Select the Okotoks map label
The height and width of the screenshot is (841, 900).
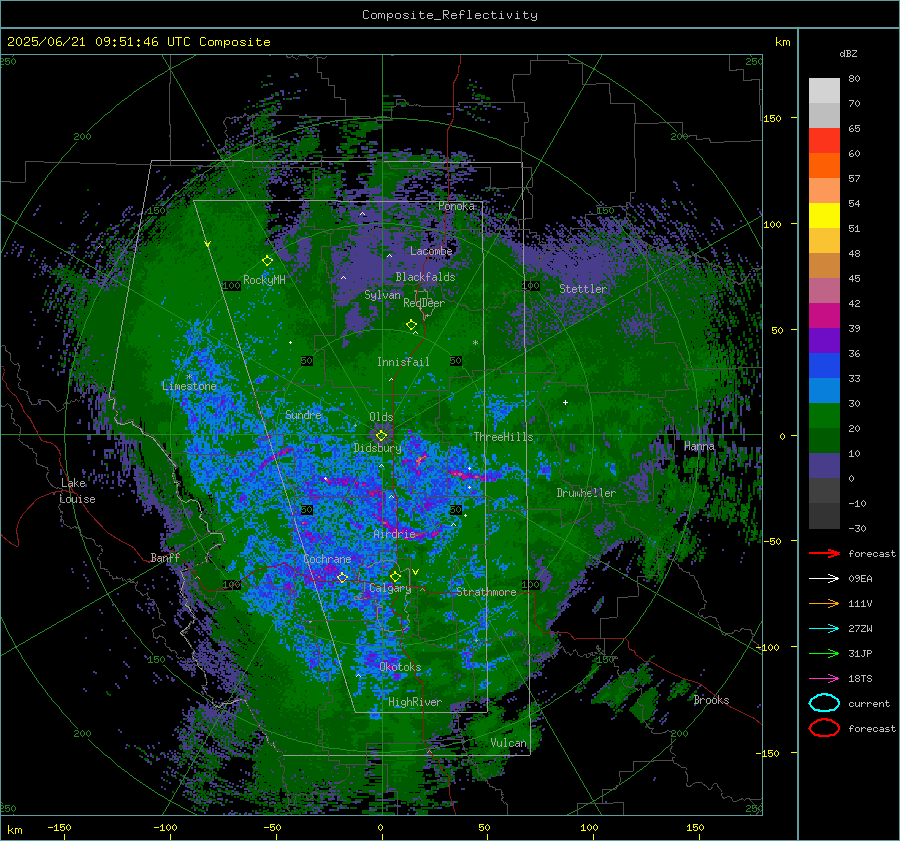(400, 666)
